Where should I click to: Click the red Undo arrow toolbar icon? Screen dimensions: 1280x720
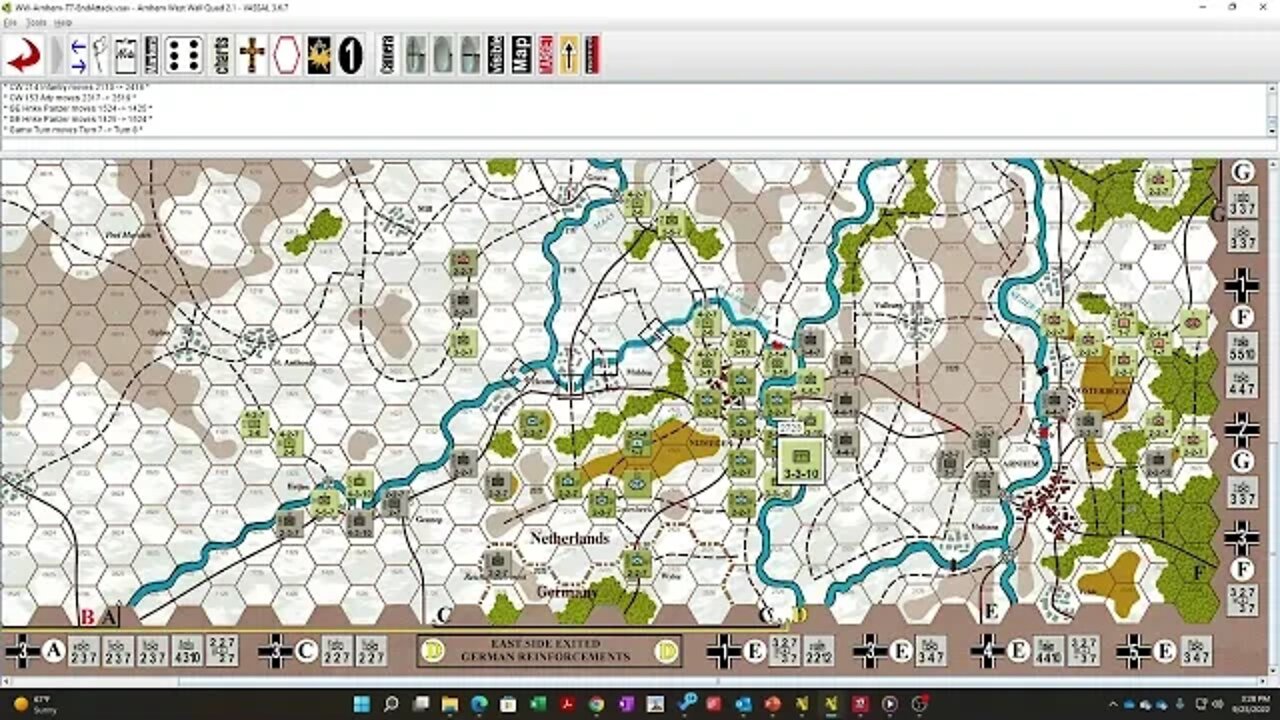click(23, 55)
